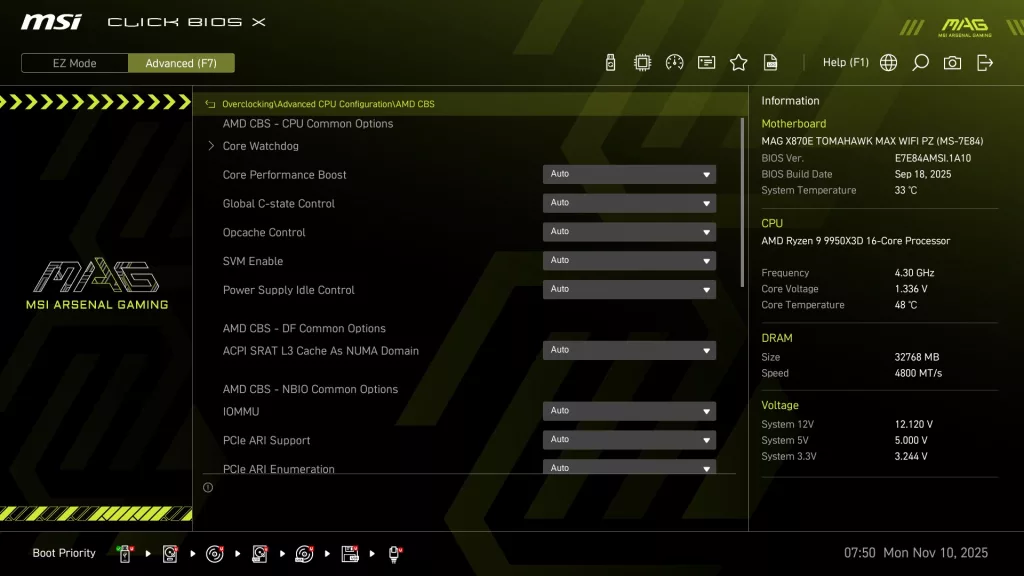Click the Favorites star icon
Image resolution: width=1024 pixels, height=576 pixels.
tap(738, 61)
